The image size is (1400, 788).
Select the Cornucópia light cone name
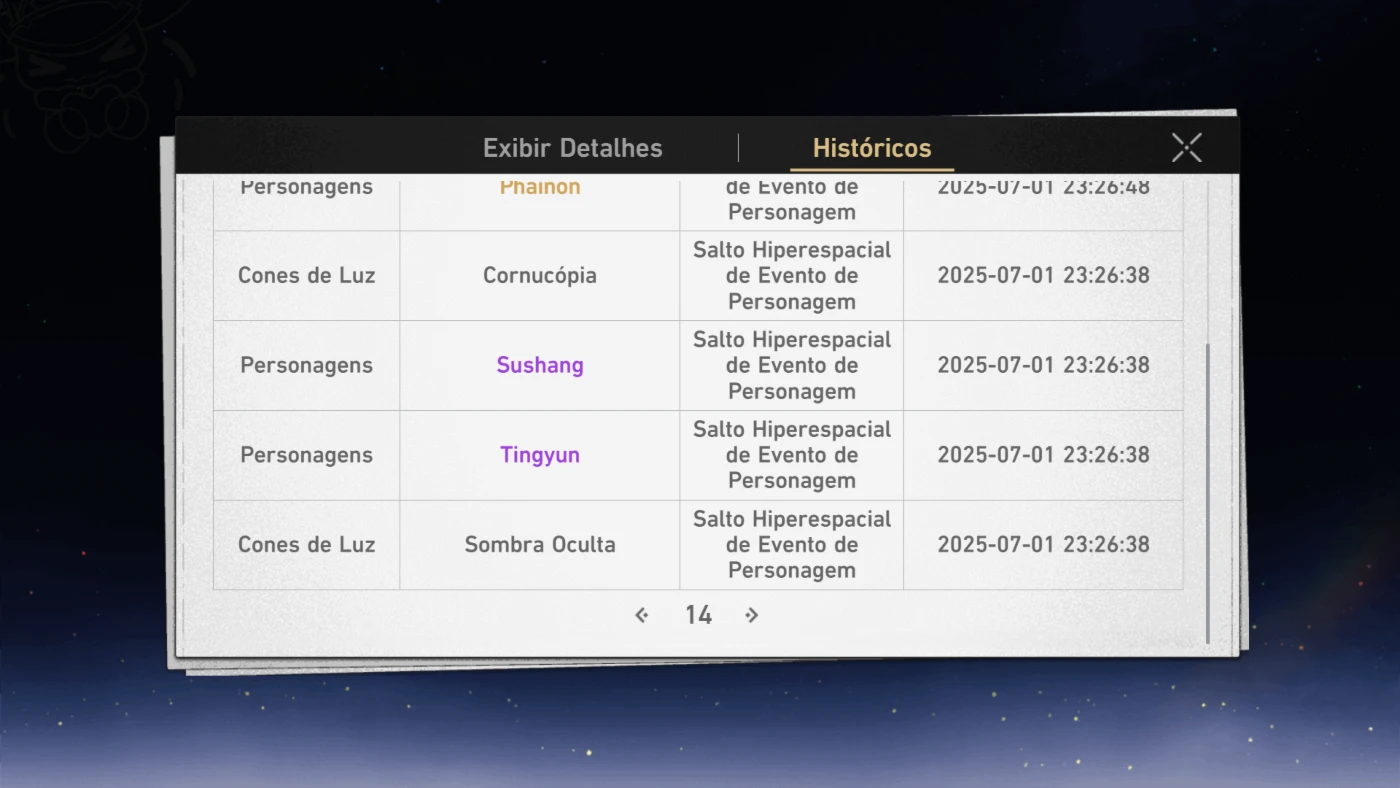(x=540, y=275)
